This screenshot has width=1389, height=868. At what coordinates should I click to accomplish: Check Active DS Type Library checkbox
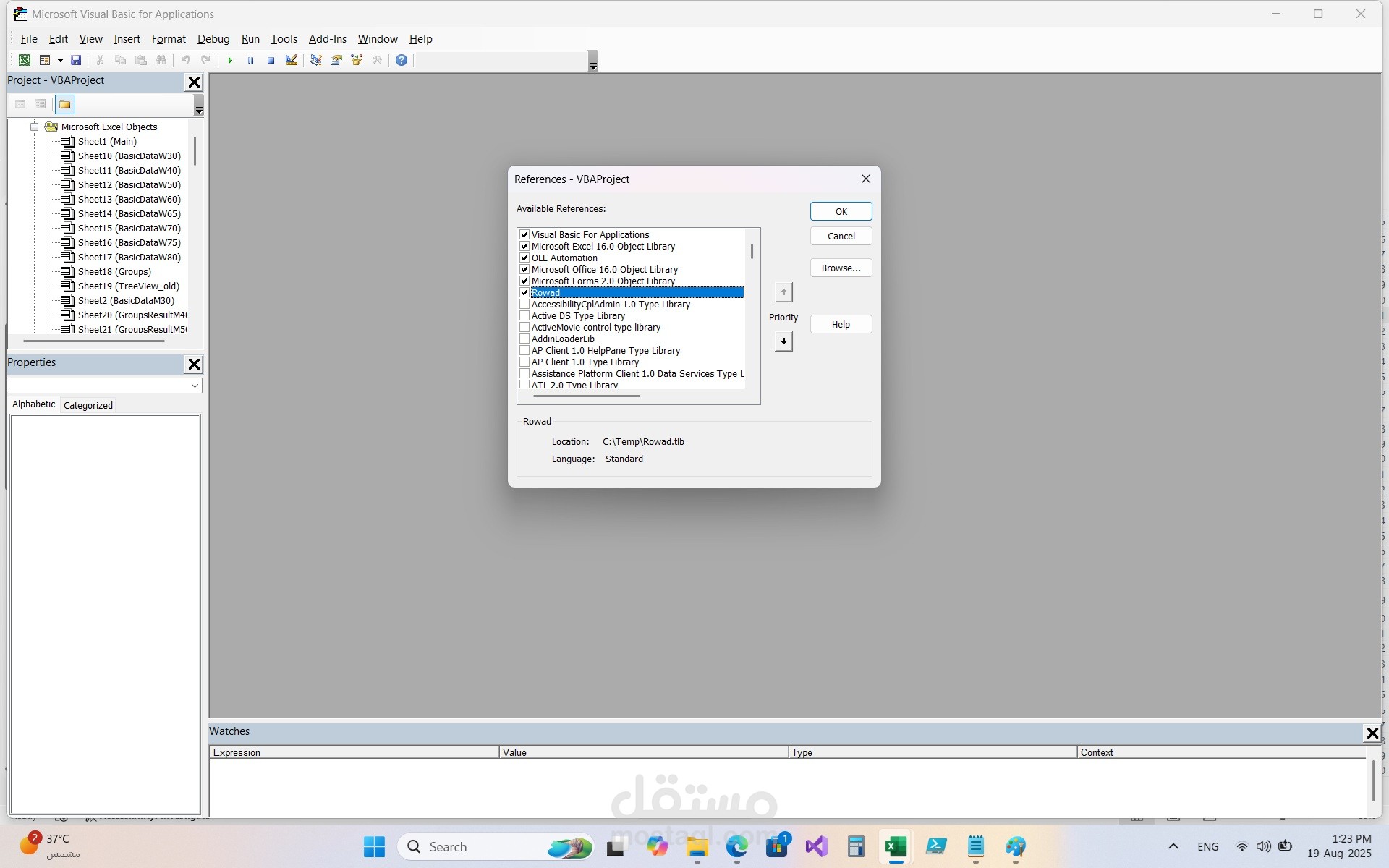click(x=524, y=315)
